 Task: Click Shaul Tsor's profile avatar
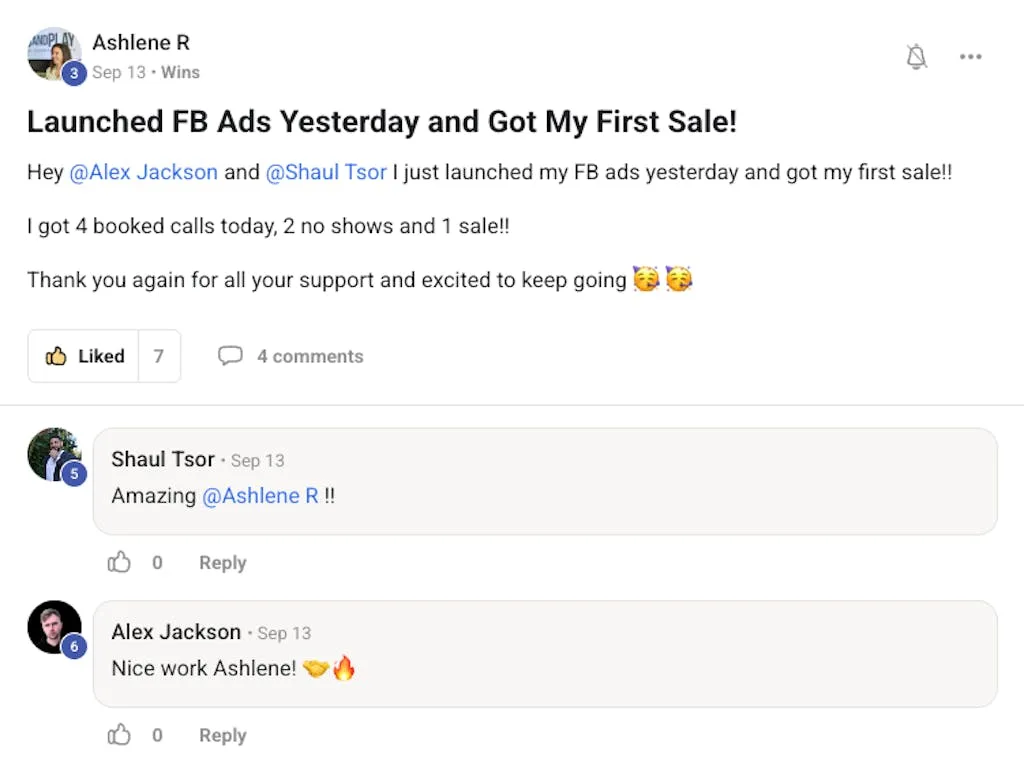click(x=53, y=452)
